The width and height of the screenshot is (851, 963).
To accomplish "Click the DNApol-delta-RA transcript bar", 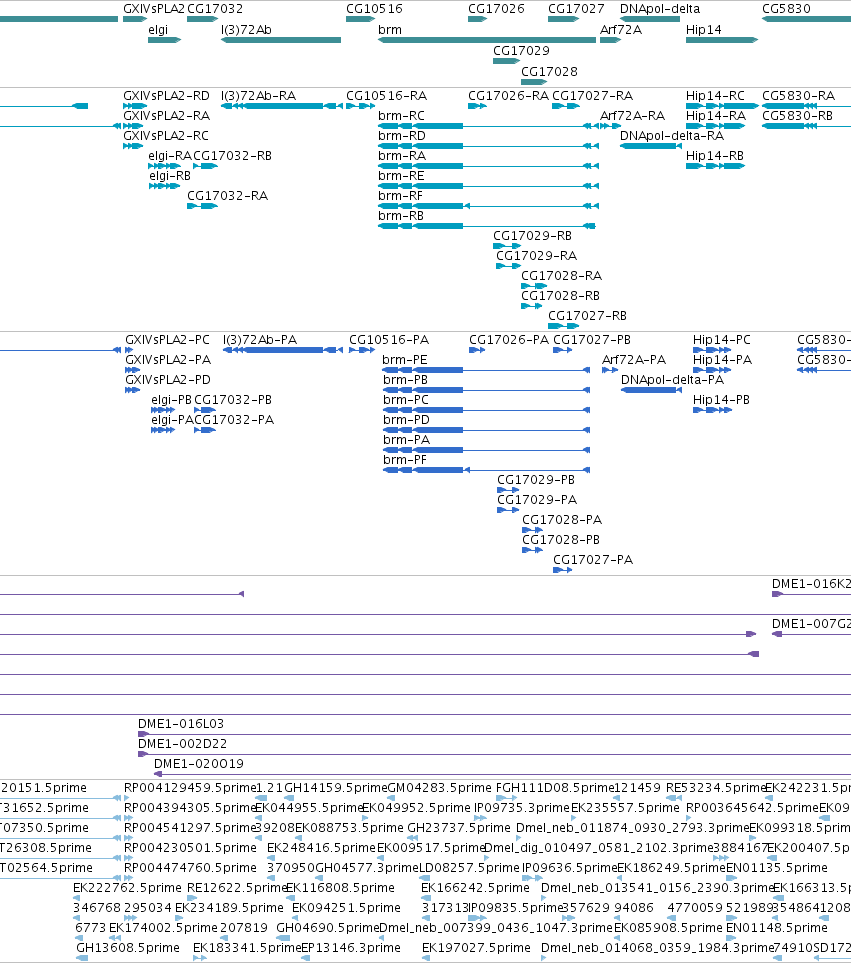I will 651,146.
